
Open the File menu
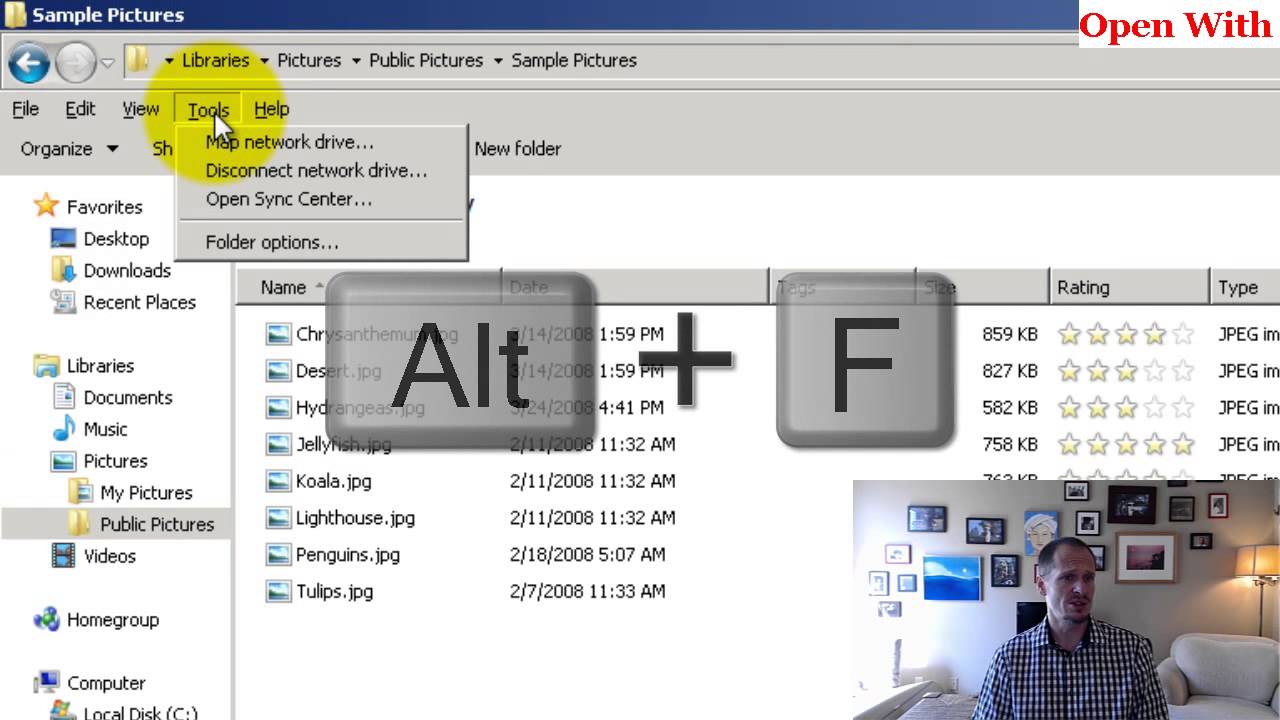pos(25,109)
